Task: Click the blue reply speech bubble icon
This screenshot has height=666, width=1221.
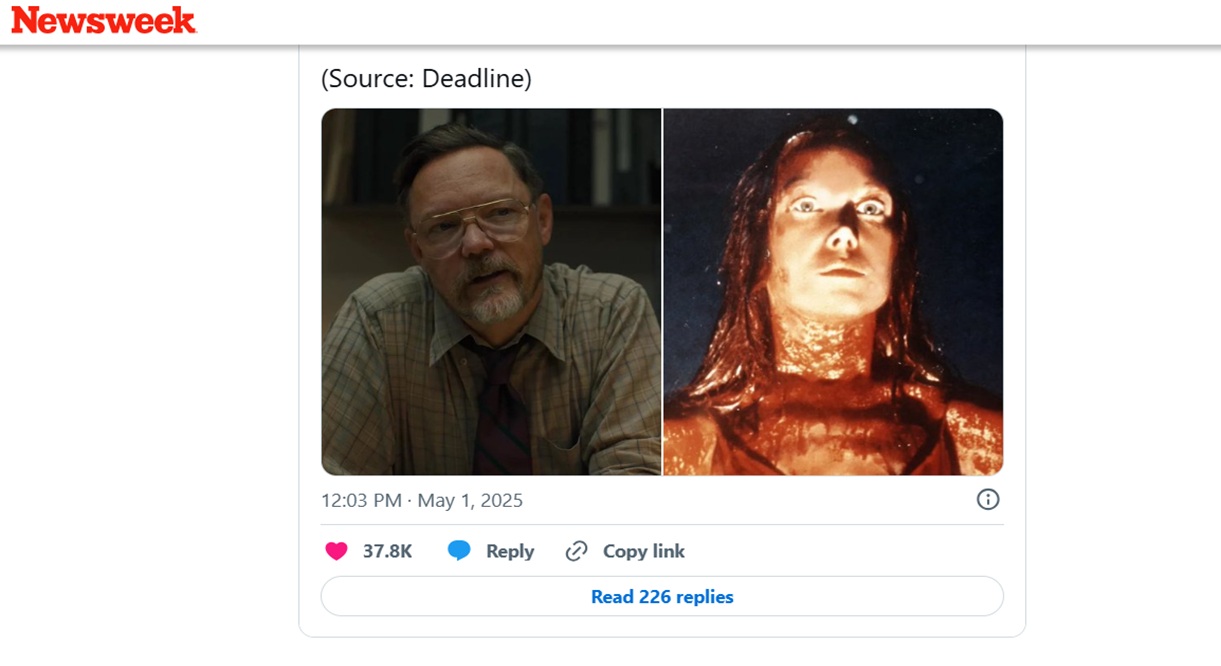Action: [459, 551]
